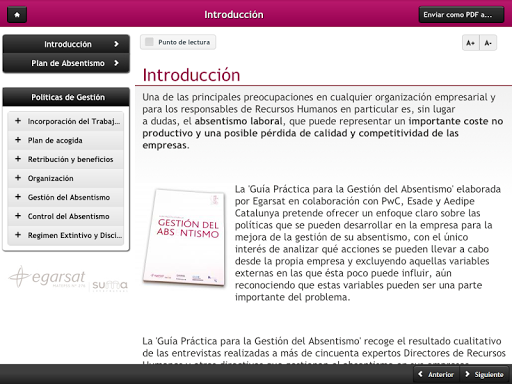Viewport: 512px width, 384px height.
Task: Click the plus icon beside Organización
Action: click(18, 178)
